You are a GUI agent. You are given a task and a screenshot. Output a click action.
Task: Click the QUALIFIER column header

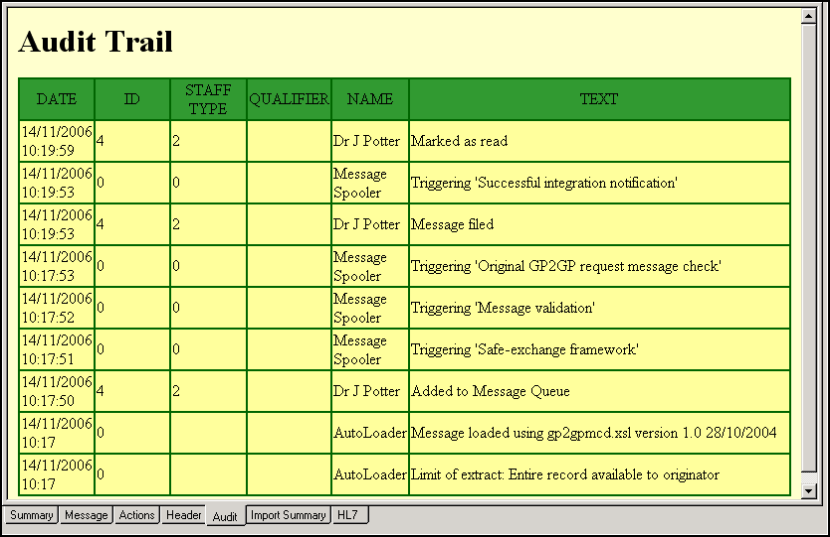click(x=289, y=99)
